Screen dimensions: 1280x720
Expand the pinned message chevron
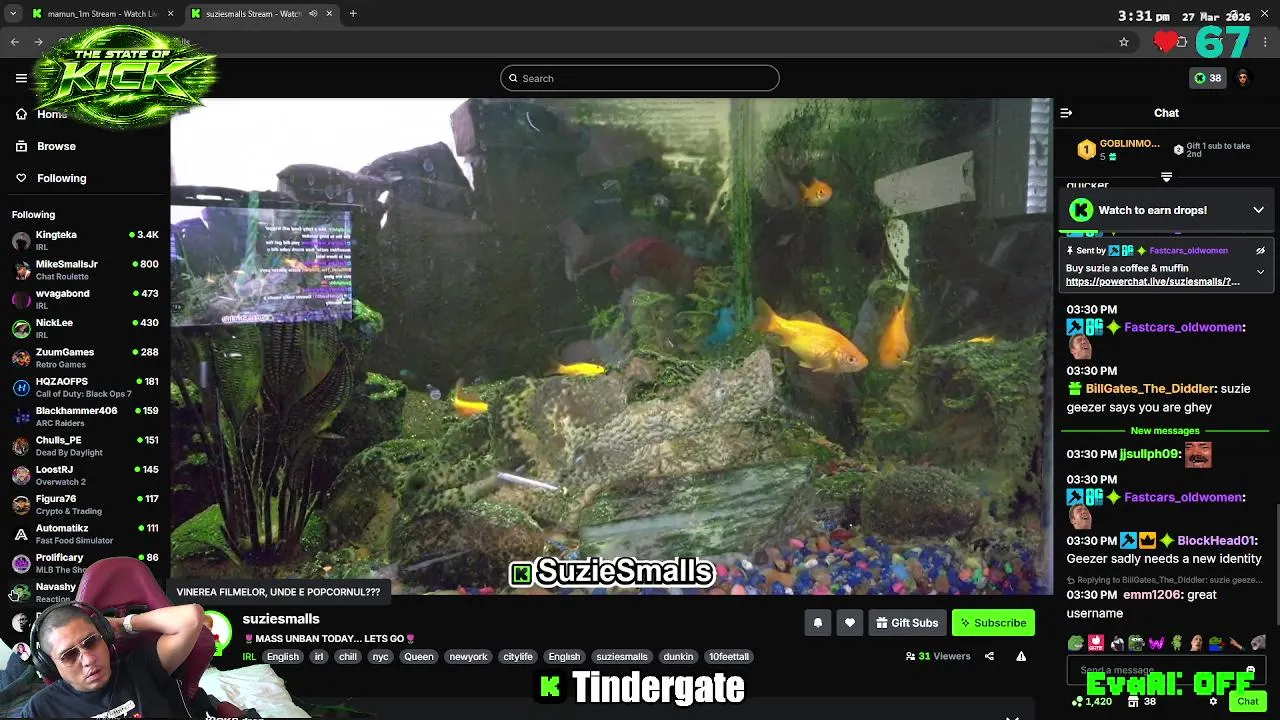1260,272
